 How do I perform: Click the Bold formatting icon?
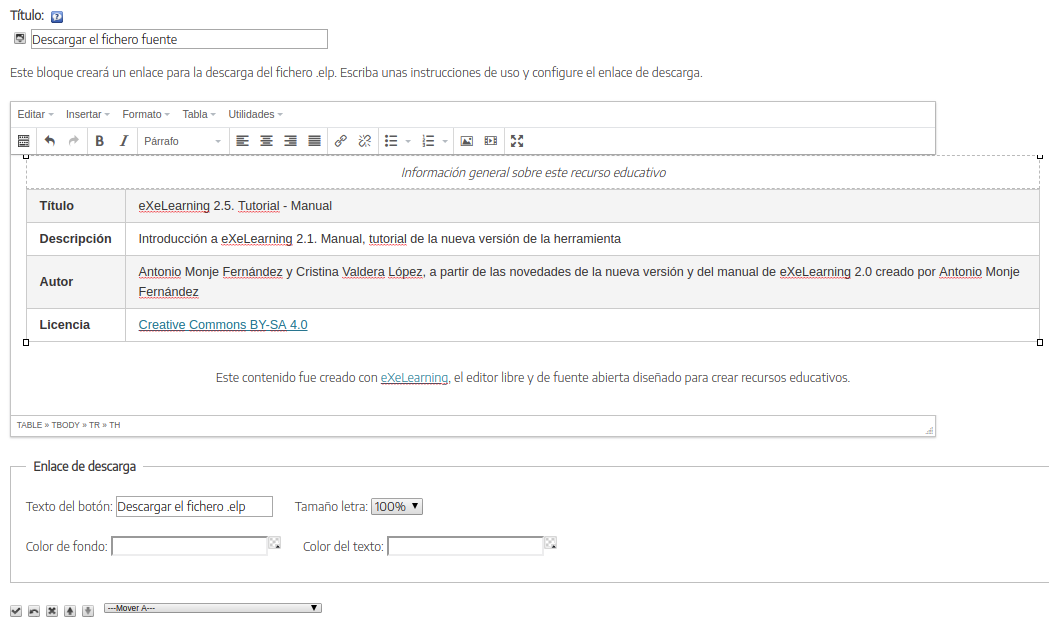[x=100, y=141]
